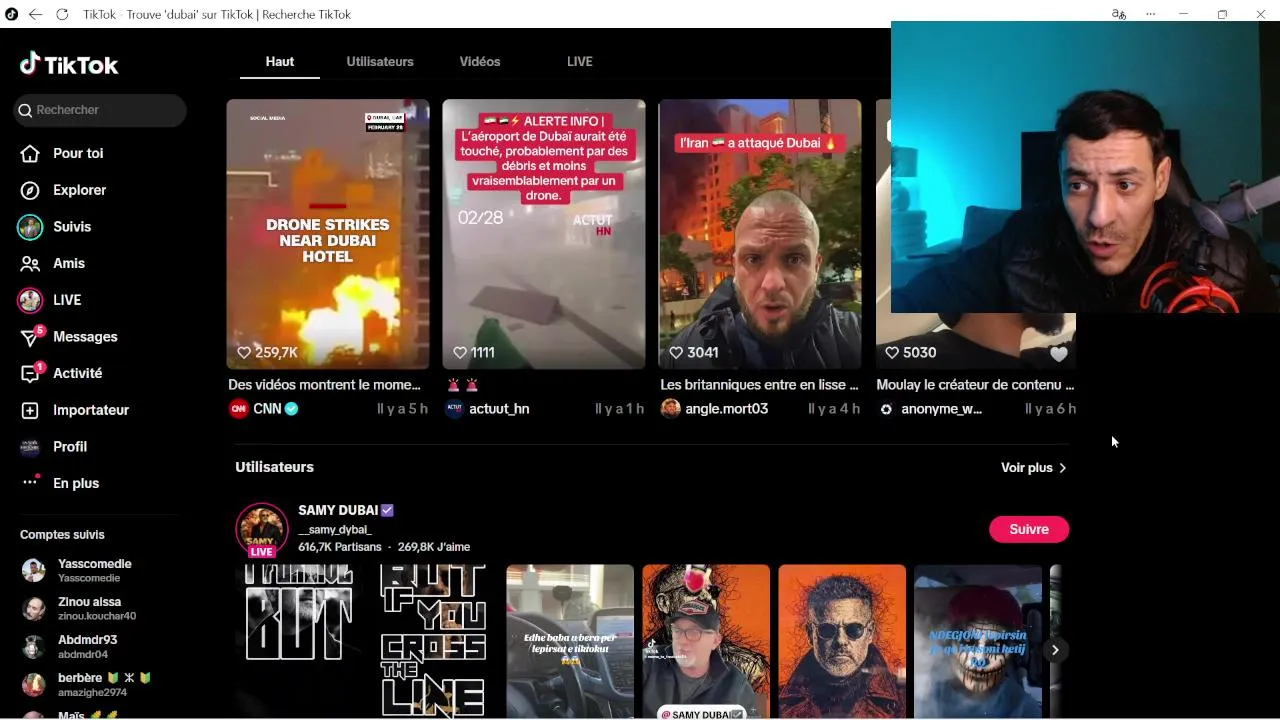Open the Messages icon with badge

click(x=32, y=336)
